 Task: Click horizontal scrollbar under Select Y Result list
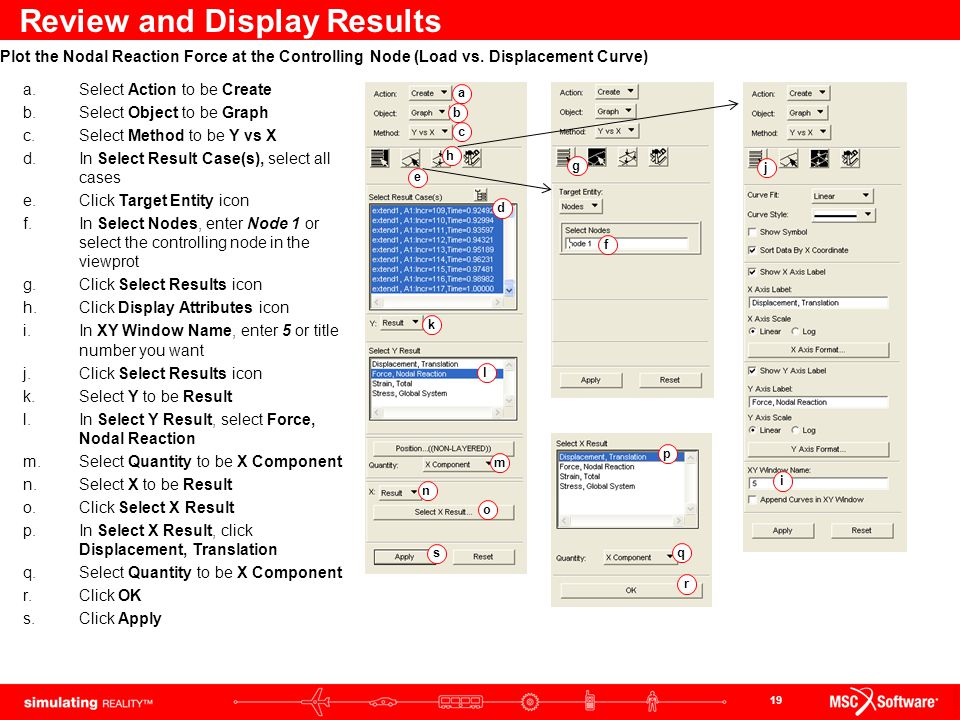coord(437,413)
